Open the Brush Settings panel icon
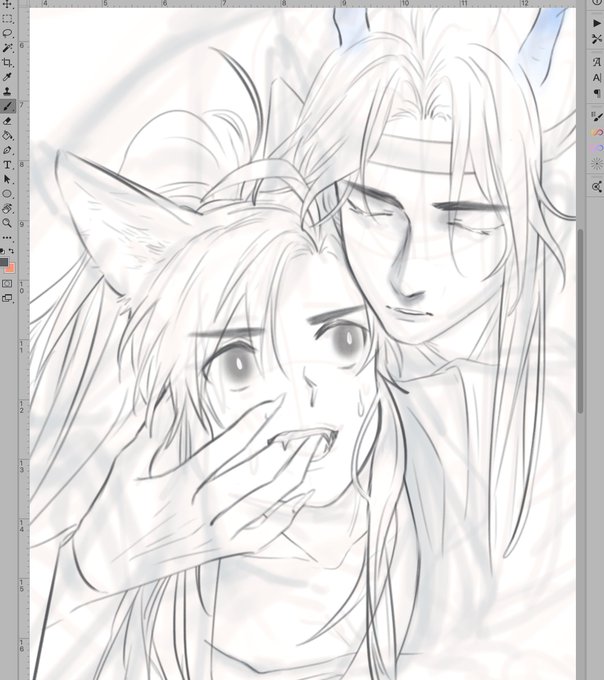Viewport: 604px width, 680px height. point(597,116)
